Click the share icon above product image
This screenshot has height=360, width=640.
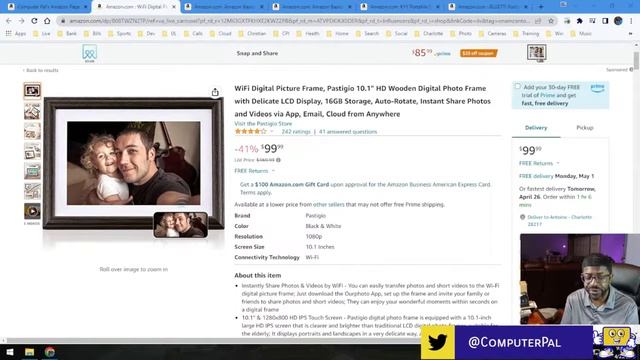pos(215,92)
